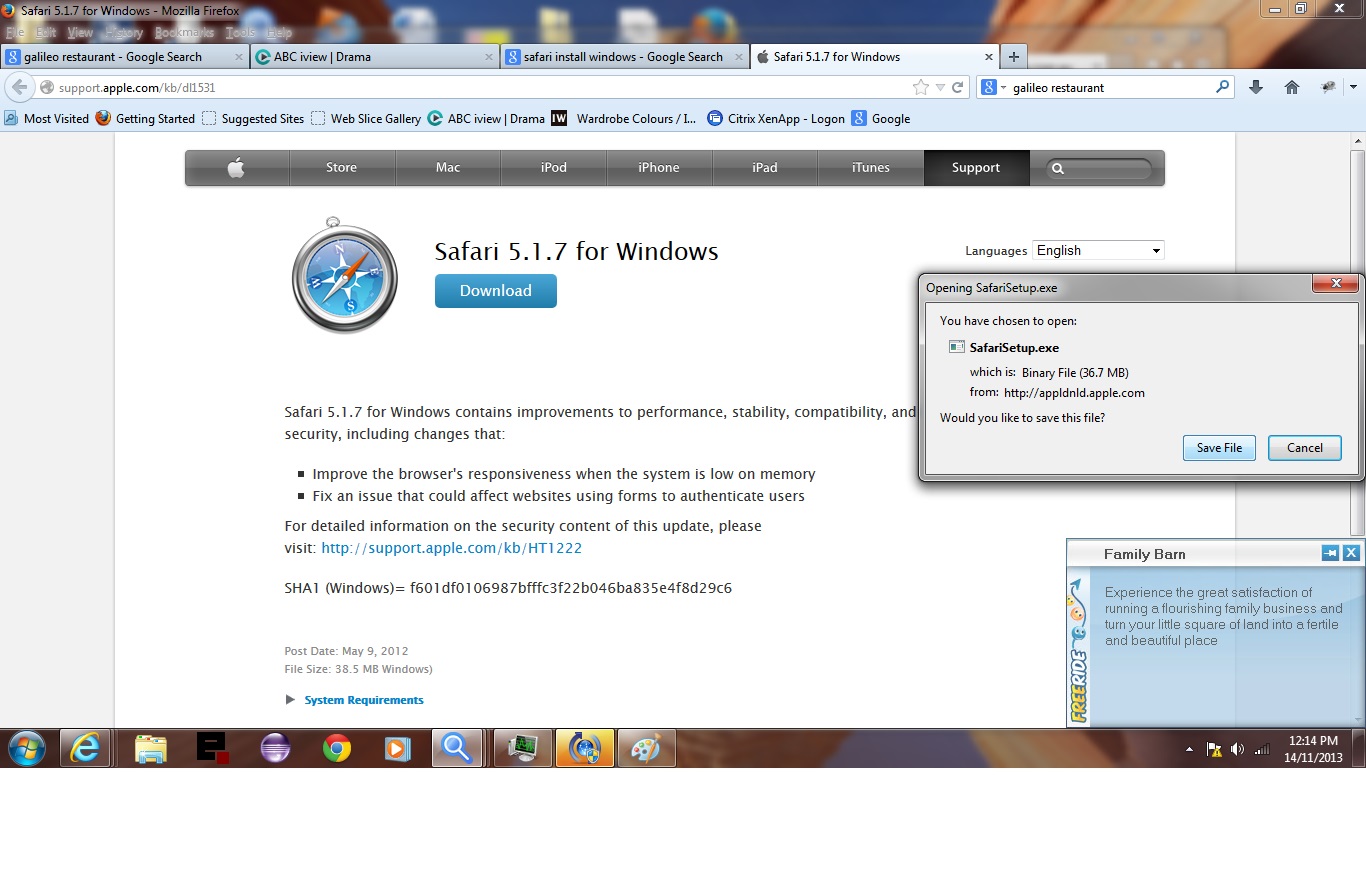
Task: Launch Google Chrome from the taskbar
Action: pyautogui.click(x=337, y=748)
